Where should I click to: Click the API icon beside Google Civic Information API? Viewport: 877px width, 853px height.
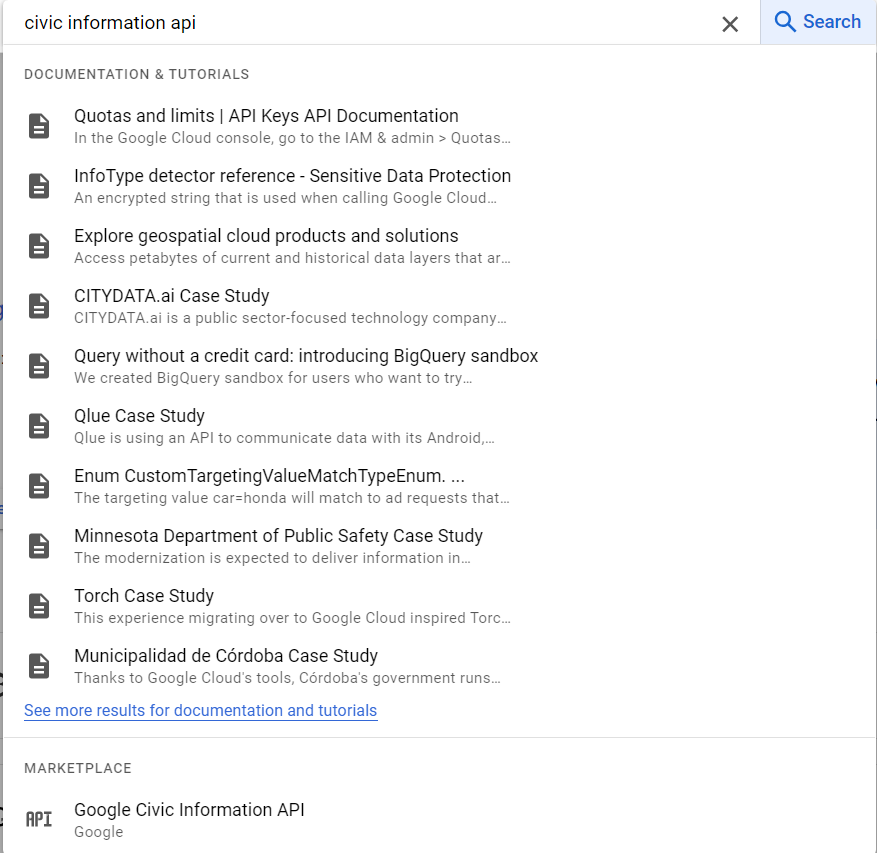[x=39, y=819]
